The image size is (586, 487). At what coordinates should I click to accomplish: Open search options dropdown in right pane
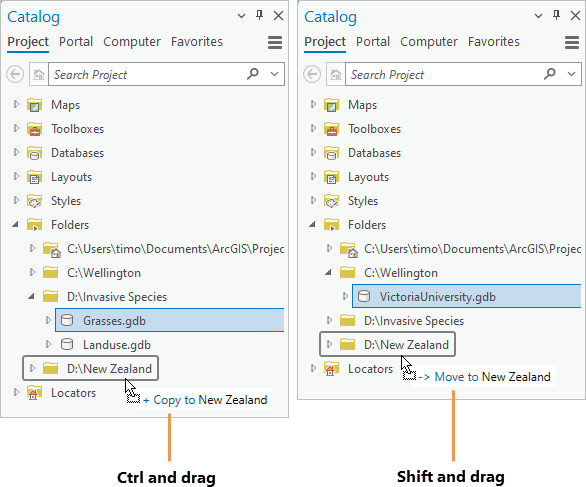(x=571, y=74)
